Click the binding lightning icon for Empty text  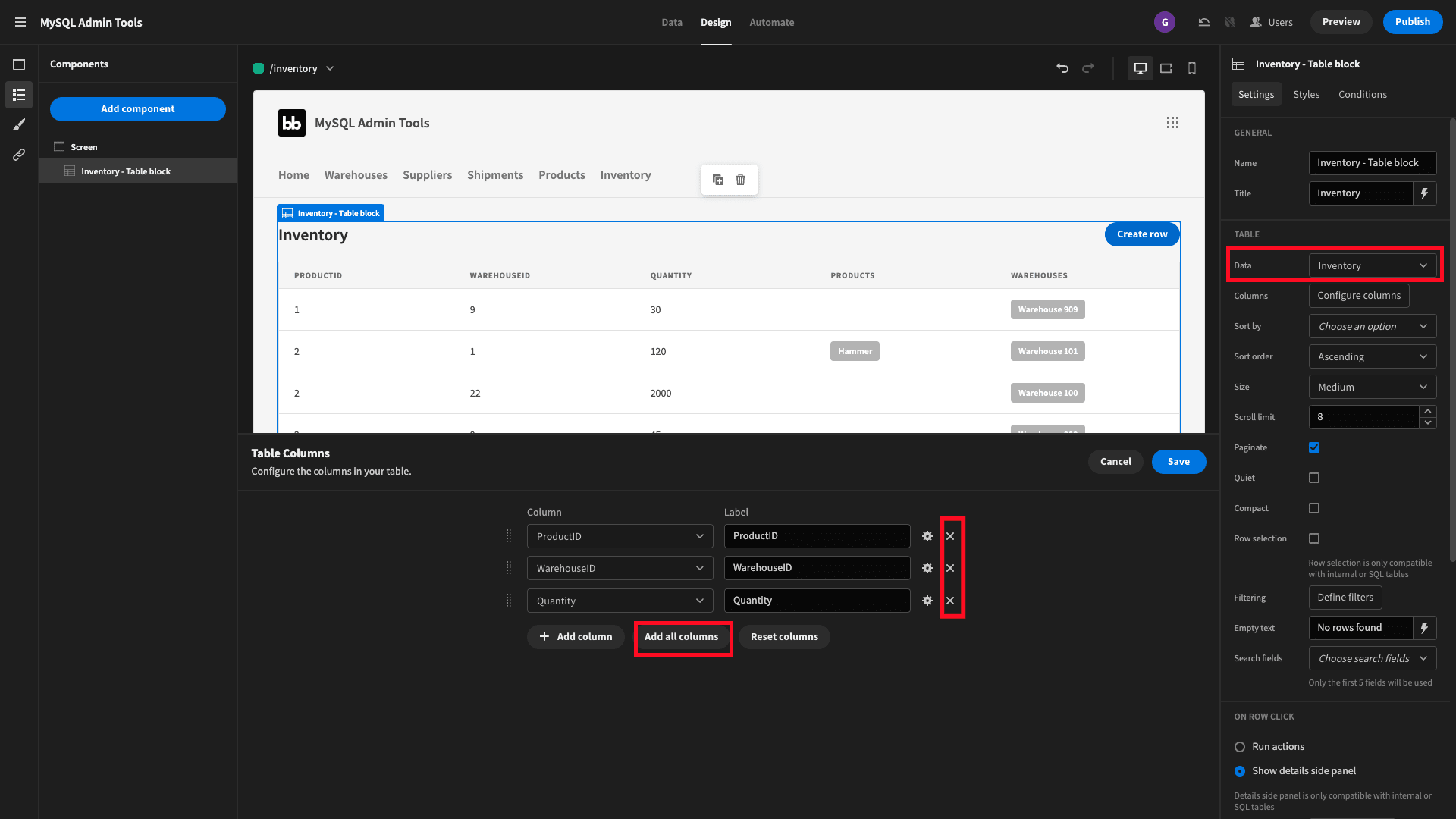[x=1425, y=628]
